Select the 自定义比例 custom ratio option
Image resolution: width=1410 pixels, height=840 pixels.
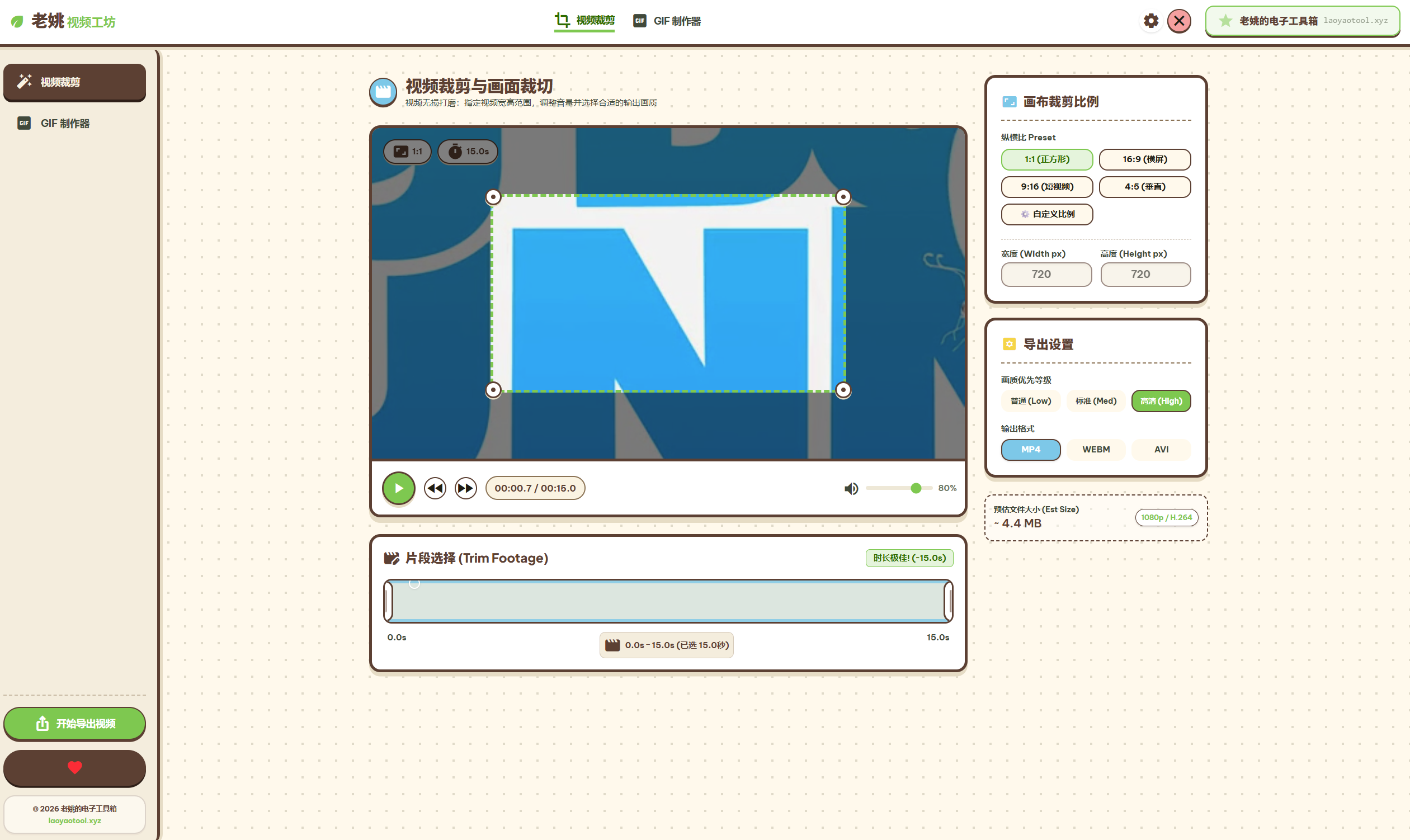[x=1046, y=214]
